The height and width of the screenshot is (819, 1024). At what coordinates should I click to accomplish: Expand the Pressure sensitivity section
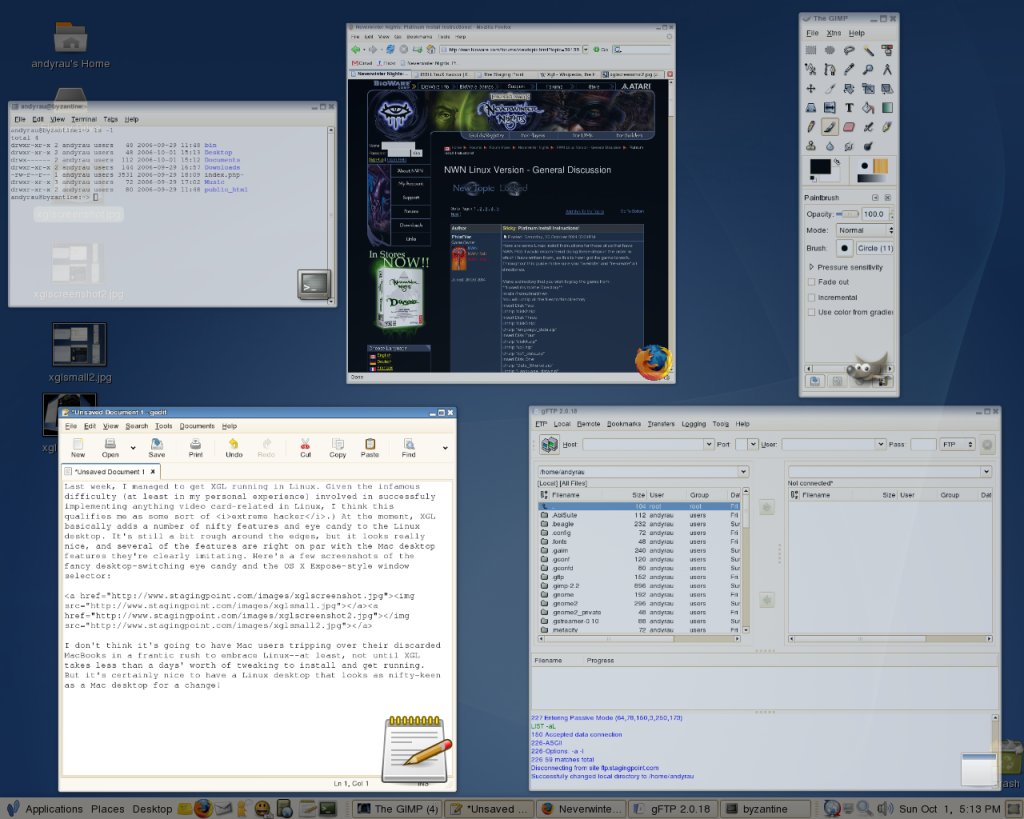[x=811, y=267]
